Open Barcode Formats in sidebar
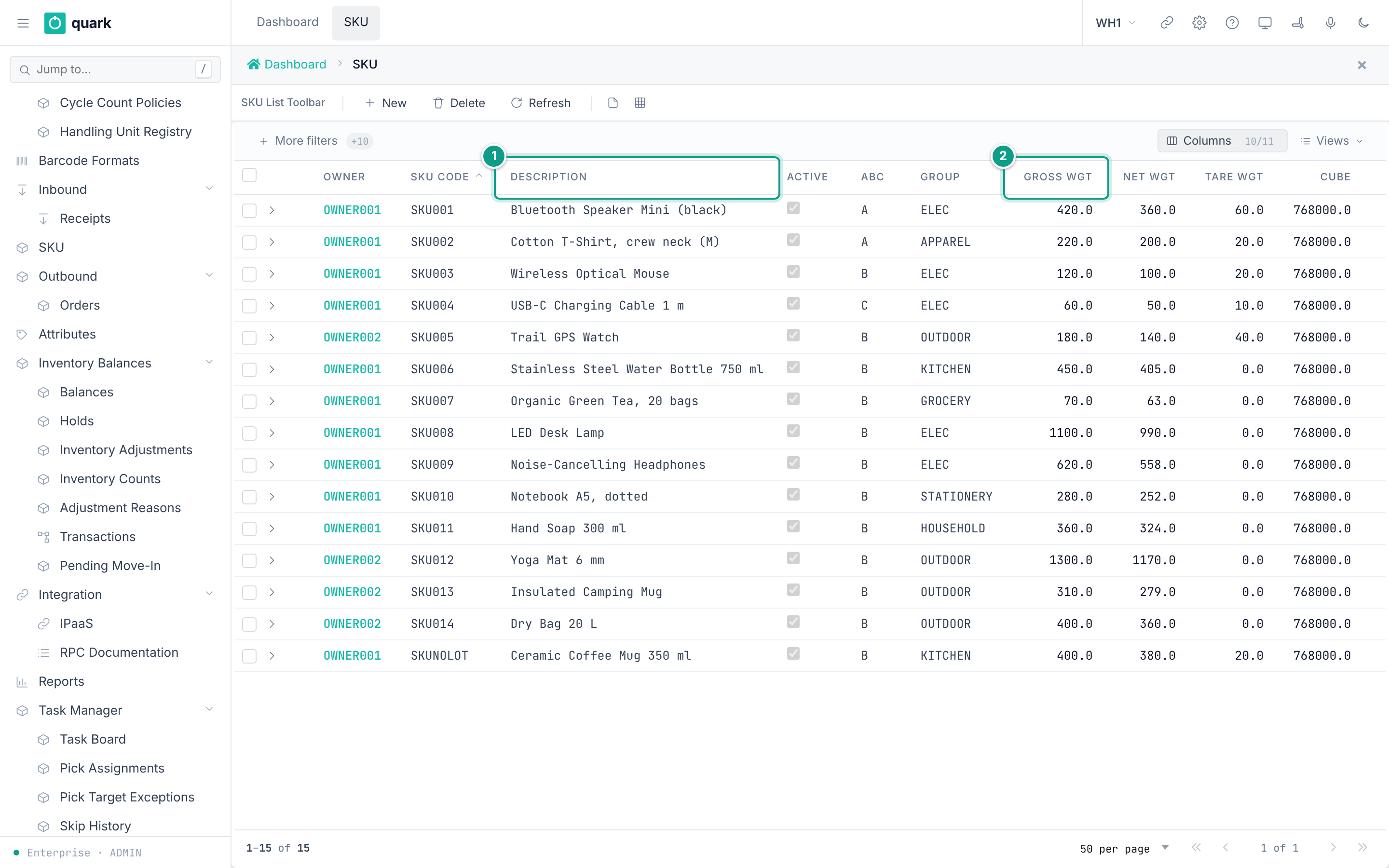The width and height of the screenshot is (1389, 868). 88,160
